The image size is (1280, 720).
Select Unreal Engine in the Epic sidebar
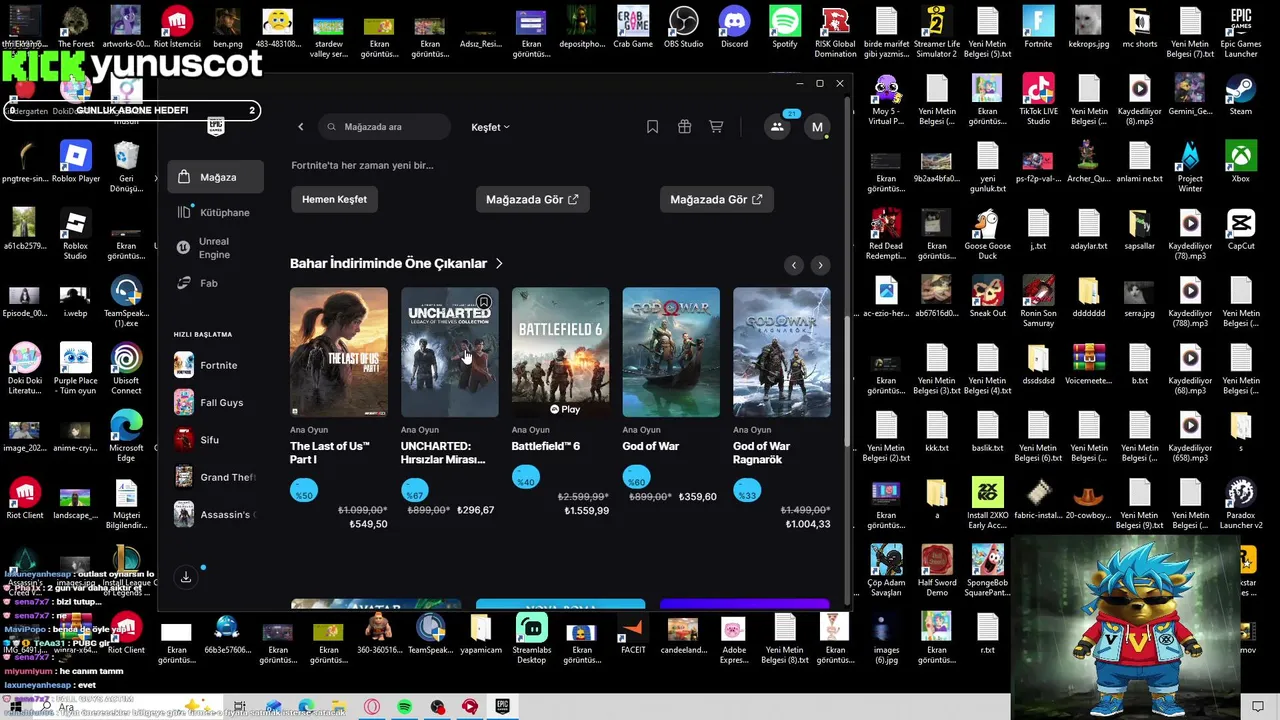point(216,248)
